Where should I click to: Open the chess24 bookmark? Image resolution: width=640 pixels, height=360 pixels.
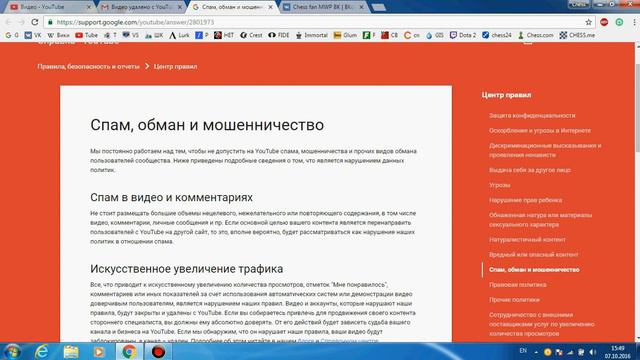pyautogui.click(x=497, y=35)
